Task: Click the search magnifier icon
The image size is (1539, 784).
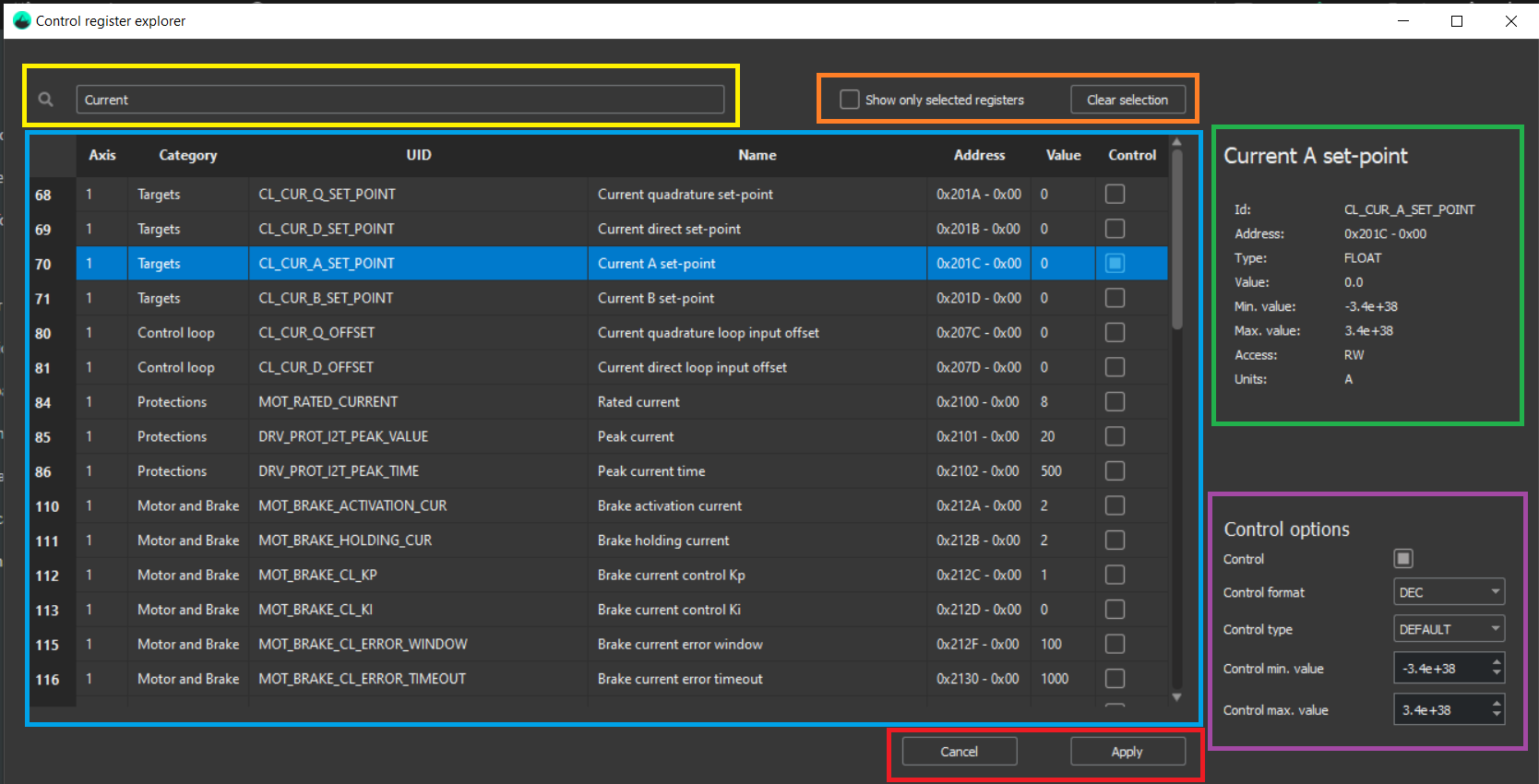Action: coord(45,100)
